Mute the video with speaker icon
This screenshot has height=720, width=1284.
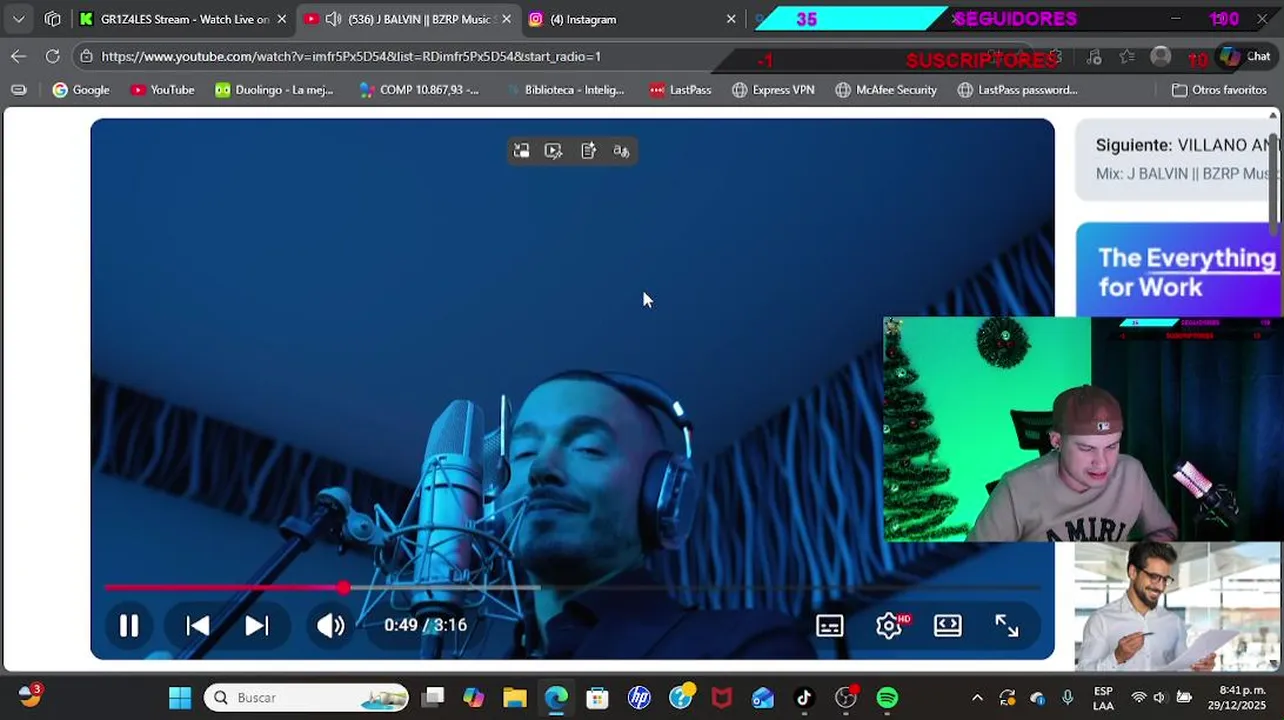pos(330,626)
